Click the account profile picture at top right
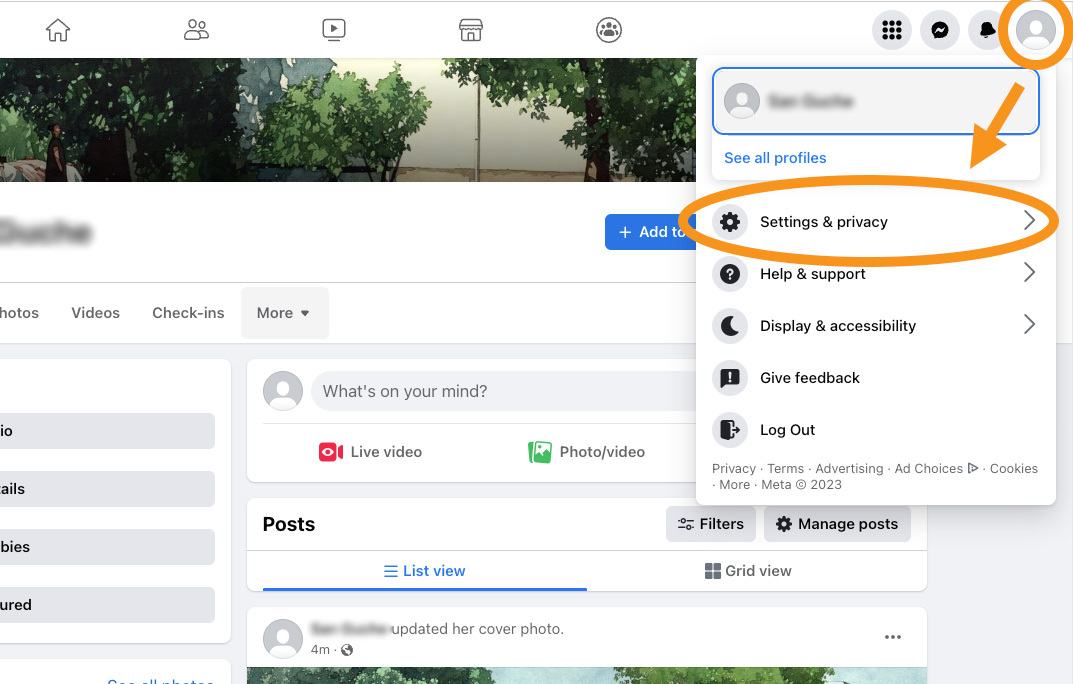 point(1035,31)
